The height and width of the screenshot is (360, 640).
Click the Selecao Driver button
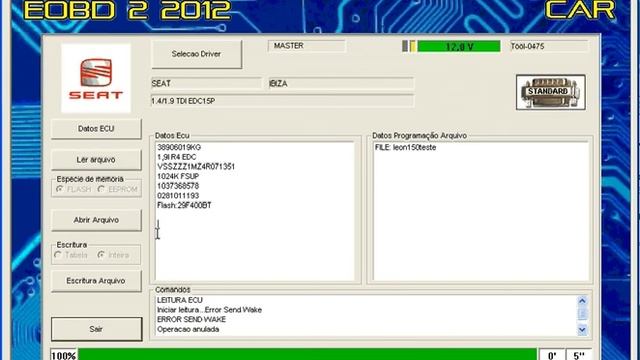click(x=196, y=54)
